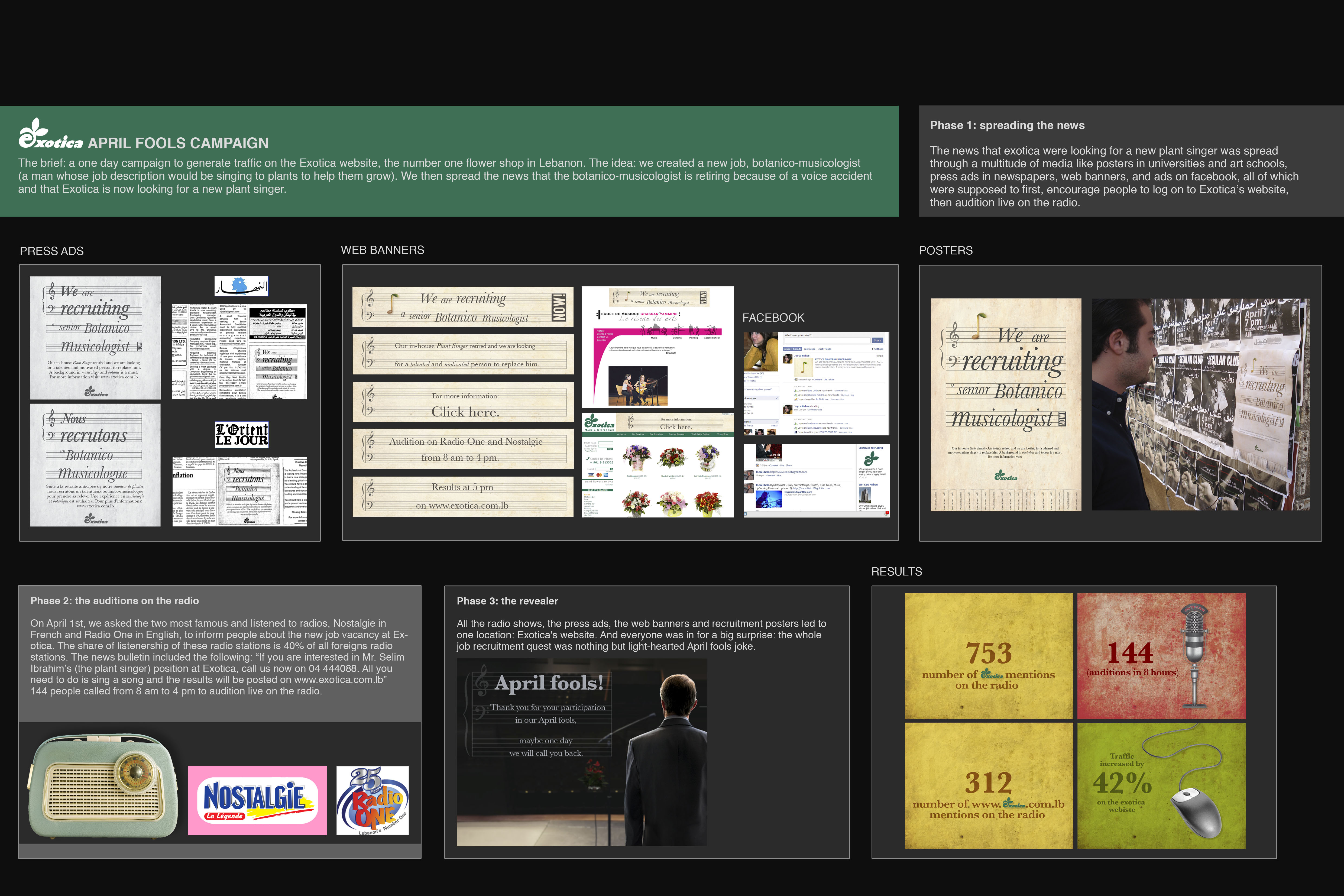This screenshot has height=896, width=1344.
Task: Click the Exotica logo in the green header
Action: (x=50, y=135)
